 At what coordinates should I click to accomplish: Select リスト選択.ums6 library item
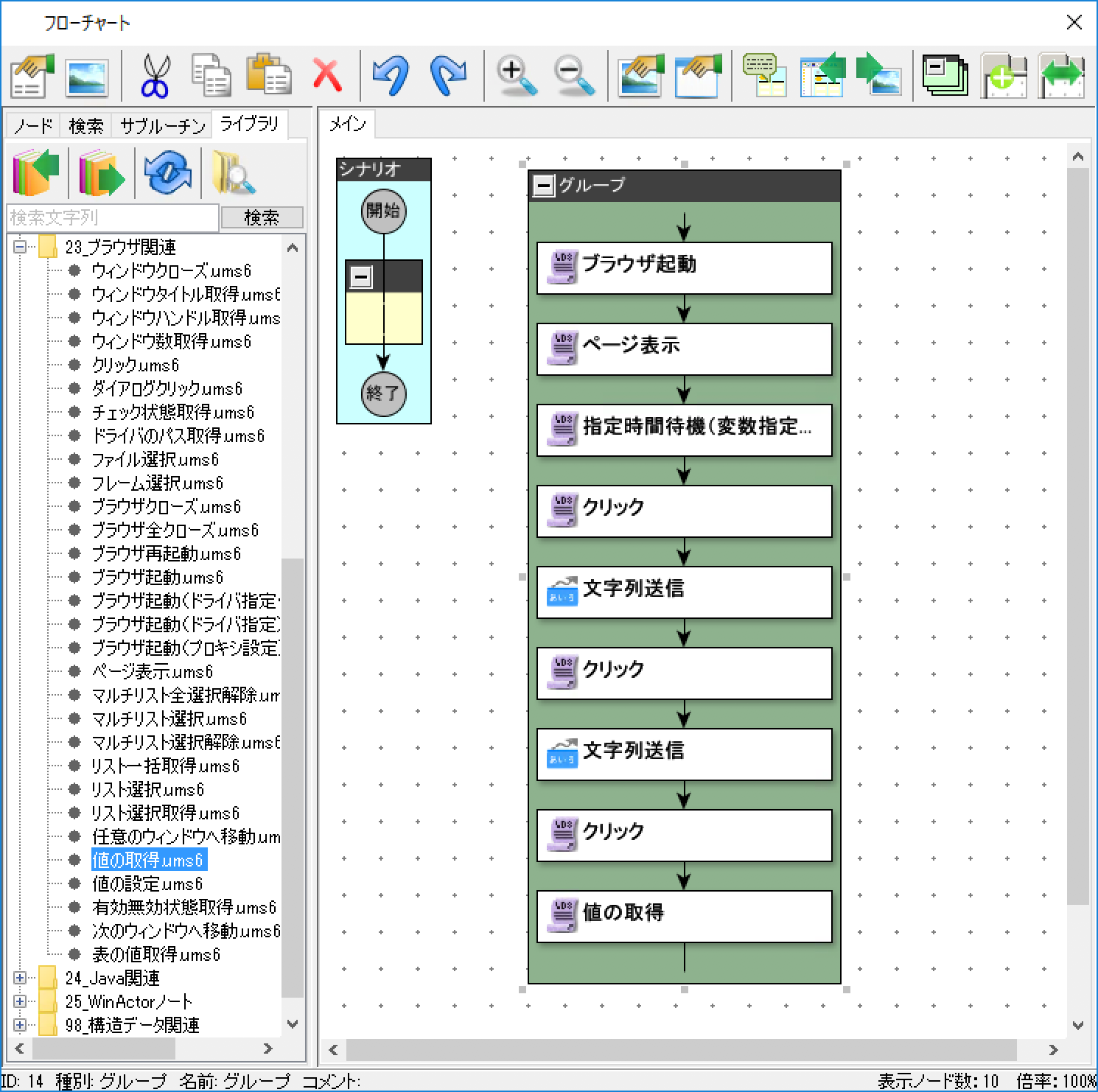(x=147, y=789)
